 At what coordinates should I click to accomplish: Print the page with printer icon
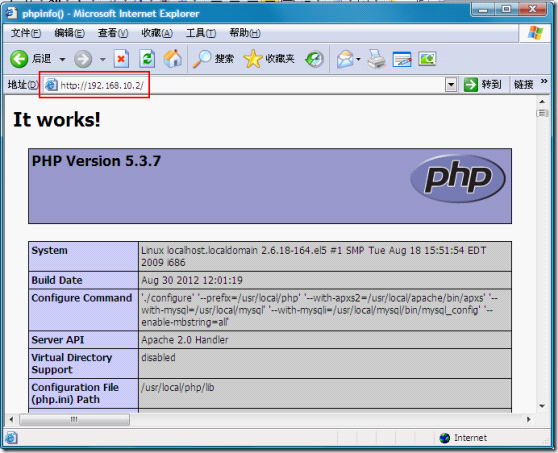[x=377, y=59]
